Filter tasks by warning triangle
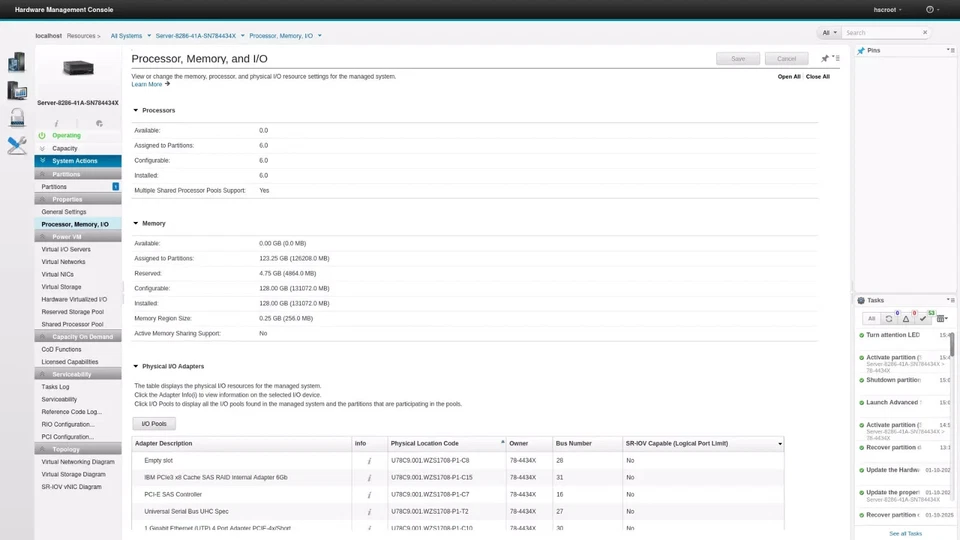Screen dimensions: 960x540 point(906,318)
